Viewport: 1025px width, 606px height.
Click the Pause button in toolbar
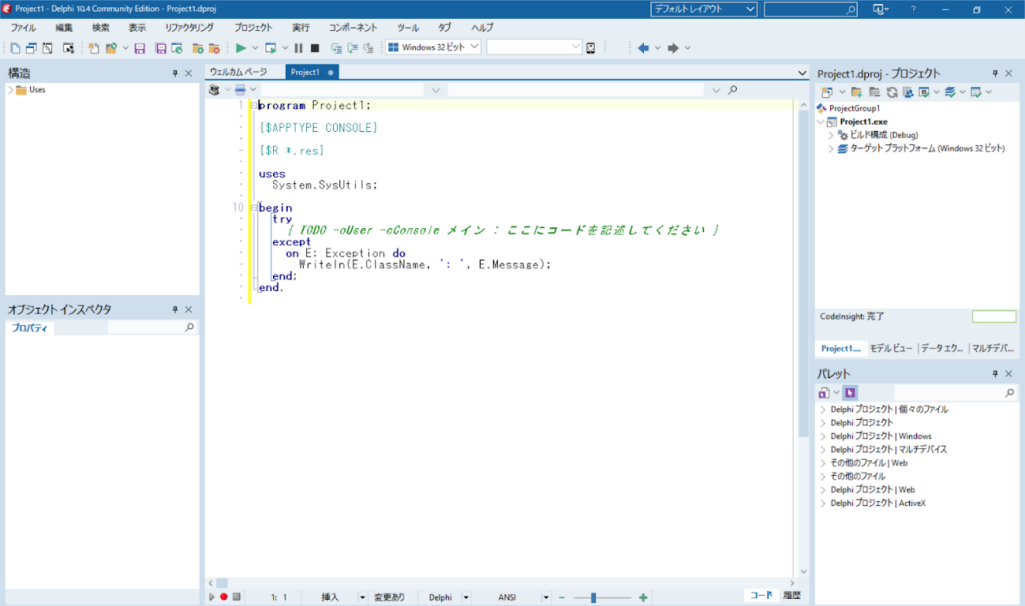tap(298, 48)
